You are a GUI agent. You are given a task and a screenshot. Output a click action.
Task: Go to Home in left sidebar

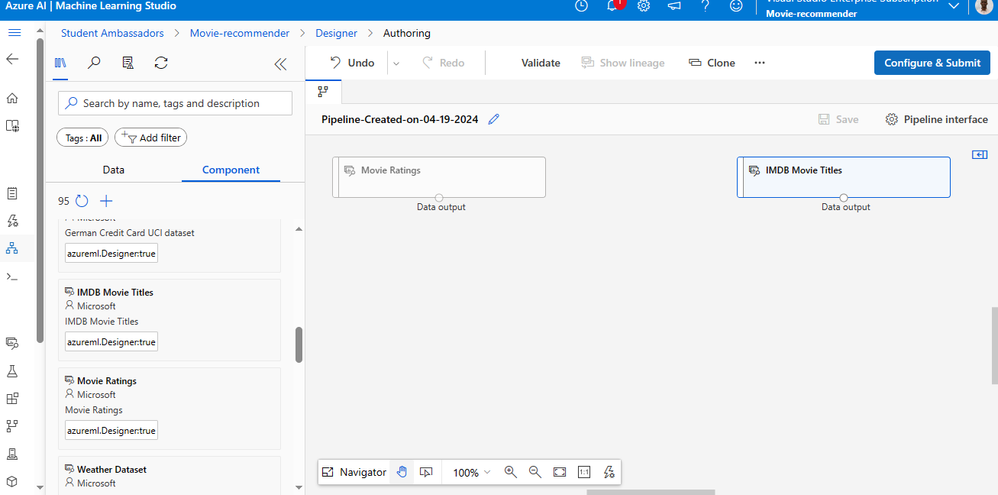point(12,98)
